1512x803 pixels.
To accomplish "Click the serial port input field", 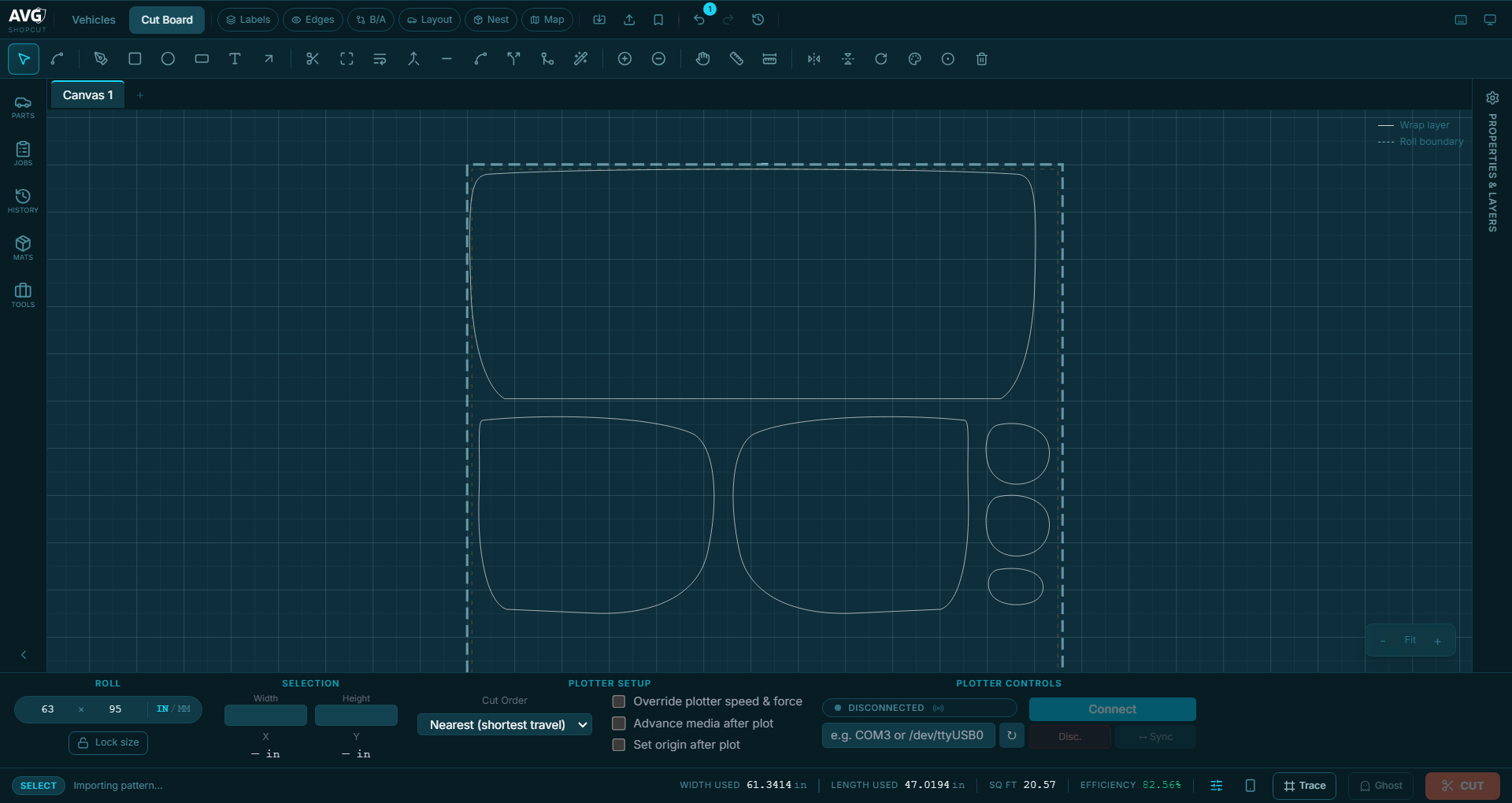I will (x=909, y=735).
